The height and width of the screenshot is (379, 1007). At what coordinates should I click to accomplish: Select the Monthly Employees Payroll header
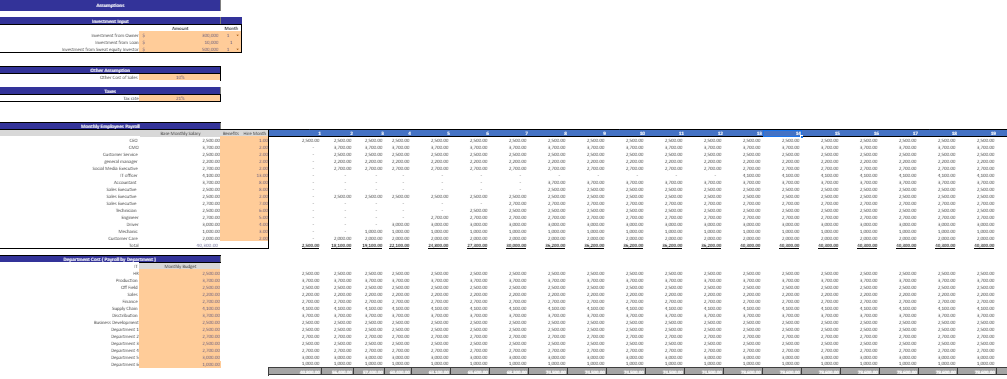110,126
